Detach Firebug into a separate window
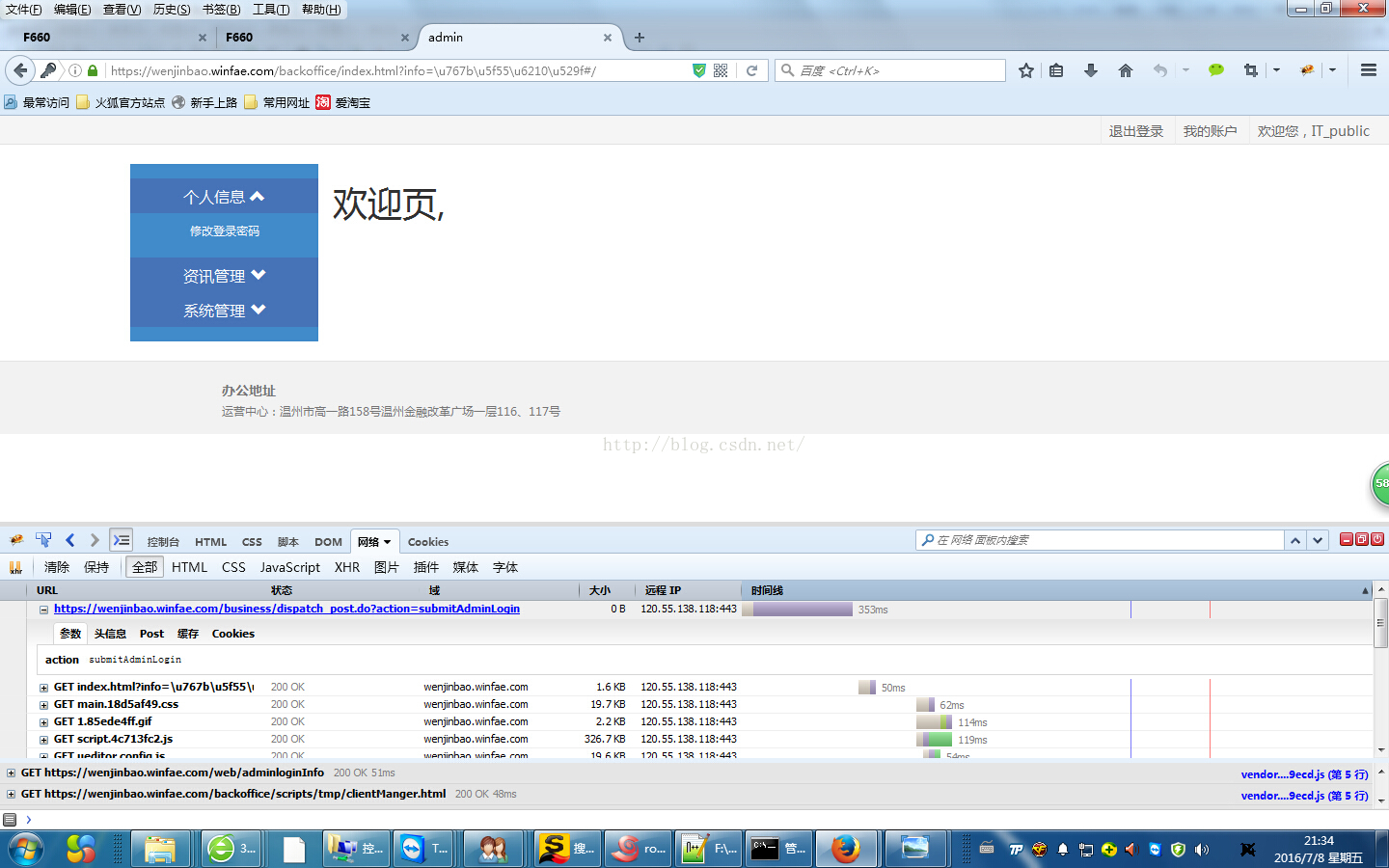This screenshot has width=1389, height=868. (1362, 539)
